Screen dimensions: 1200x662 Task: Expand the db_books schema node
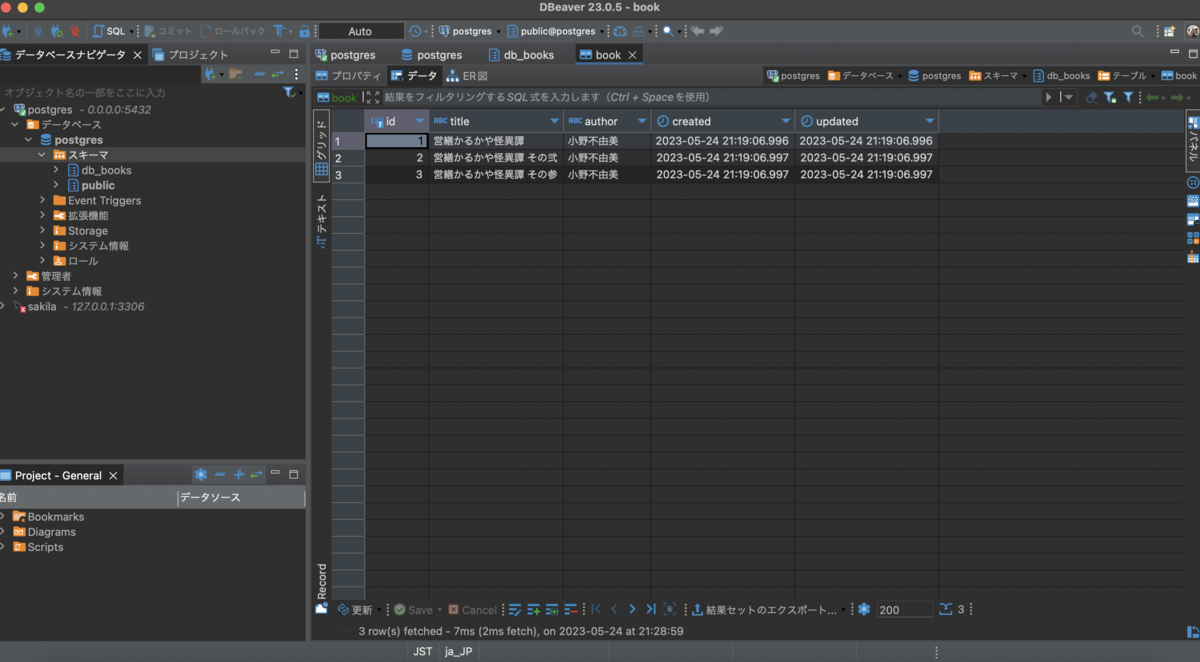pyautogui.click(x=57, y=170)
